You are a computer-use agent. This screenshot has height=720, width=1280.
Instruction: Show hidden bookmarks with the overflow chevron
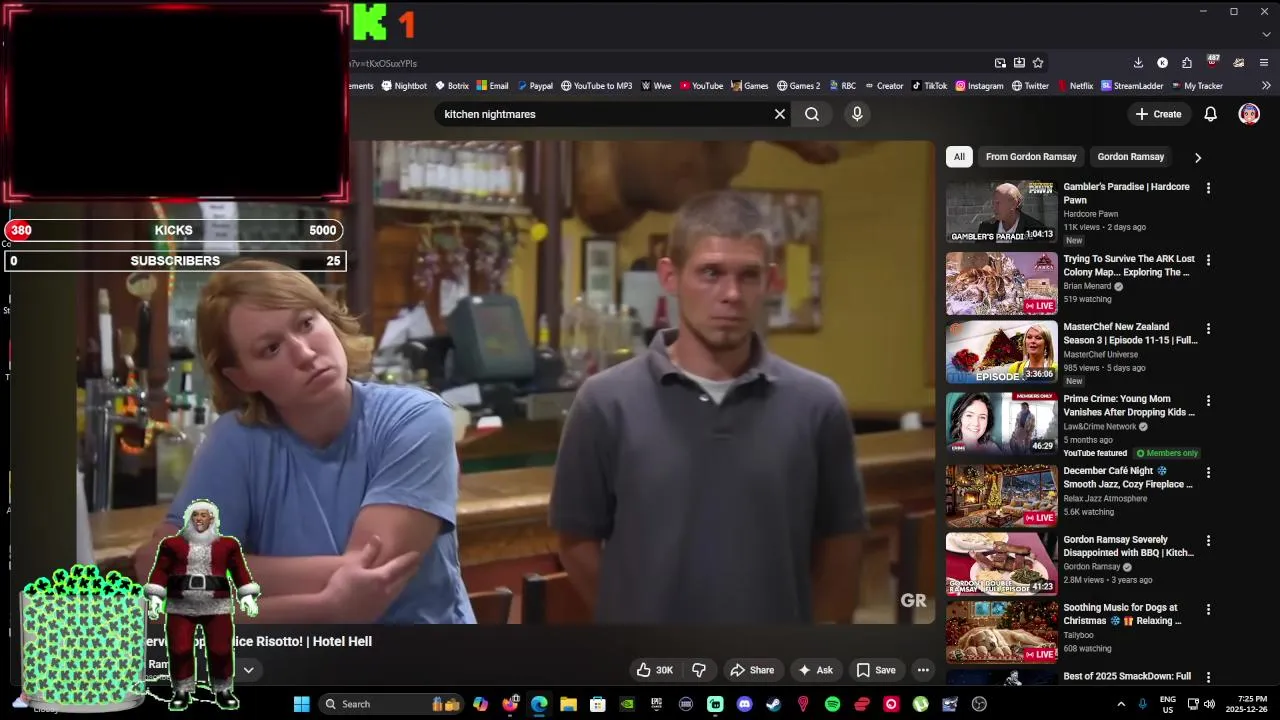coord(1266,86)
